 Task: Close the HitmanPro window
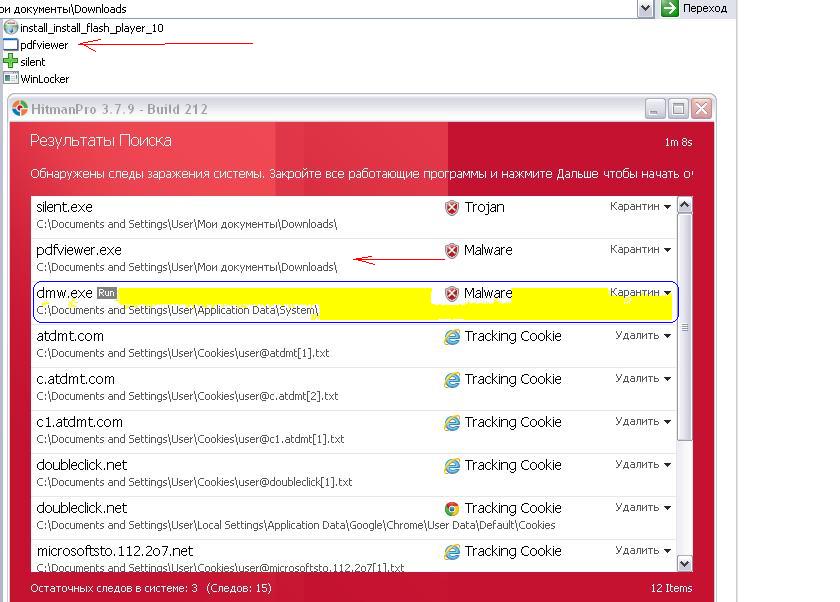tap(701, 109)
